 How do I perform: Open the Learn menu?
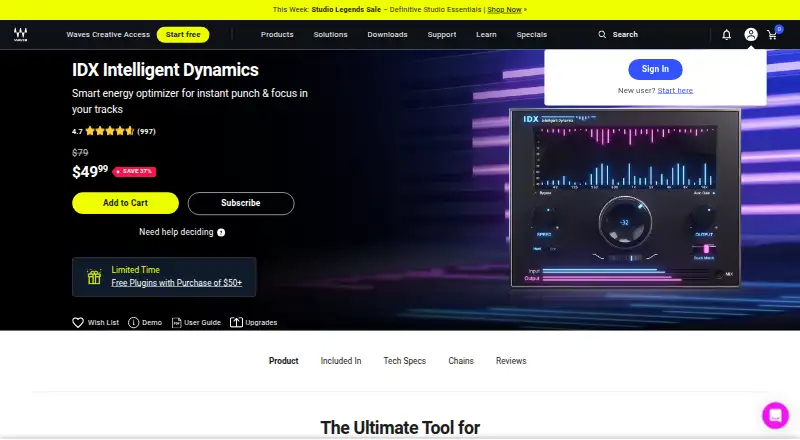click(x=486, y=35)
